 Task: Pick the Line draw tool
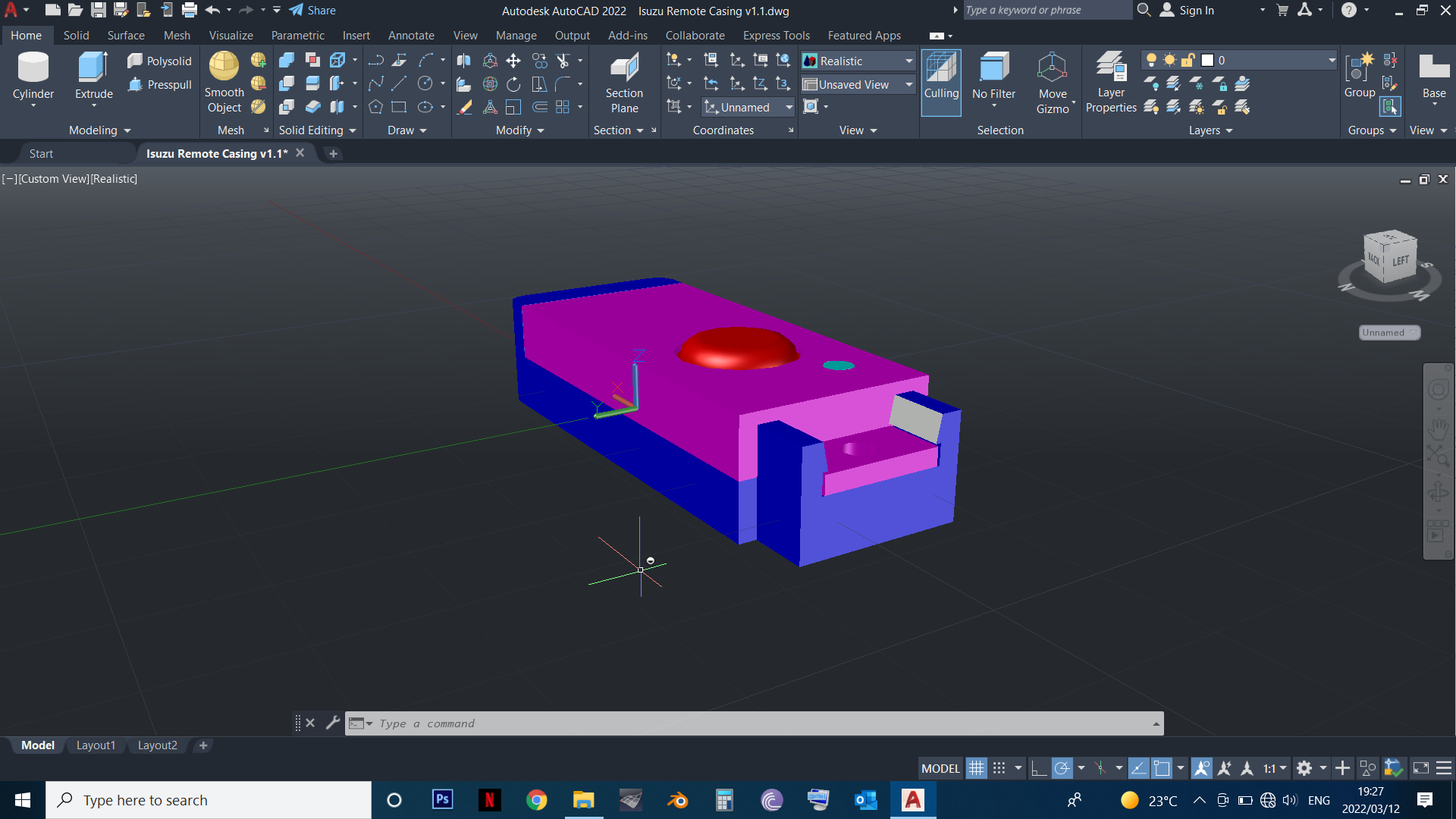click(x=400, y=83)
